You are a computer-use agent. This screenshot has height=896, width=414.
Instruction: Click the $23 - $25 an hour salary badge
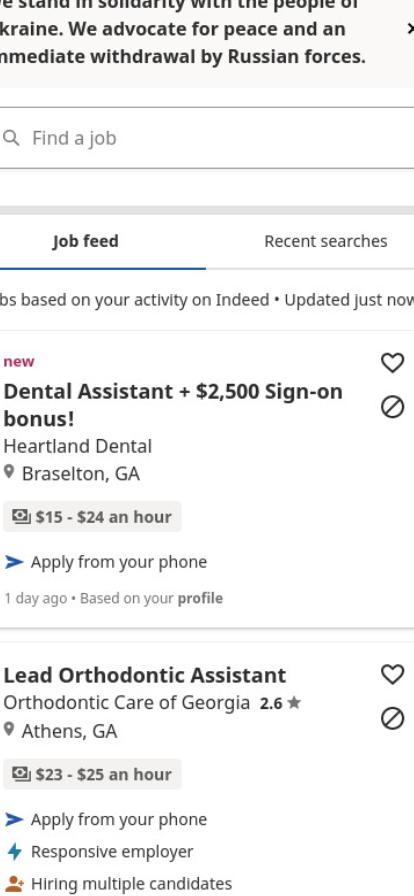pos(92,774)
